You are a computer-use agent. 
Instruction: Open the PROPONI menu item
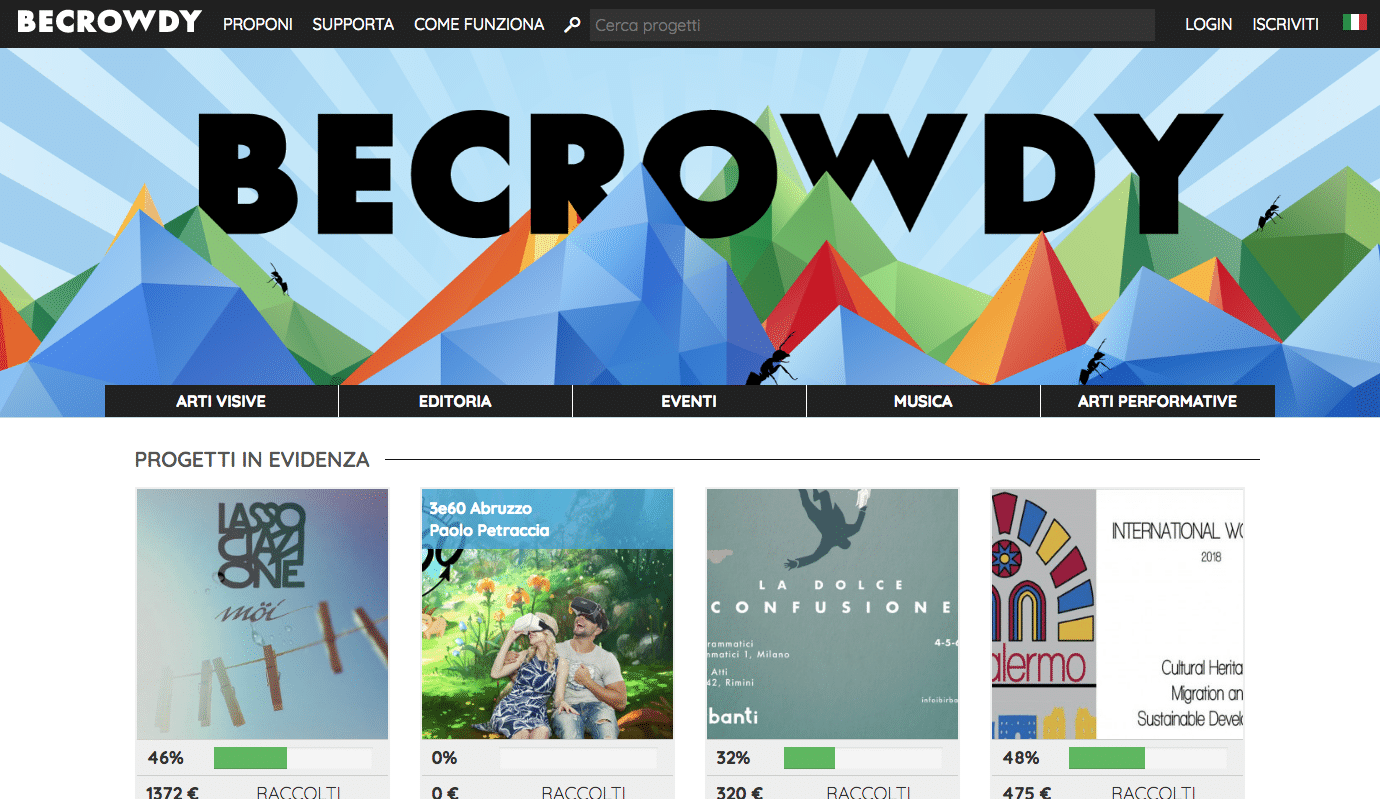coord(257,24)
